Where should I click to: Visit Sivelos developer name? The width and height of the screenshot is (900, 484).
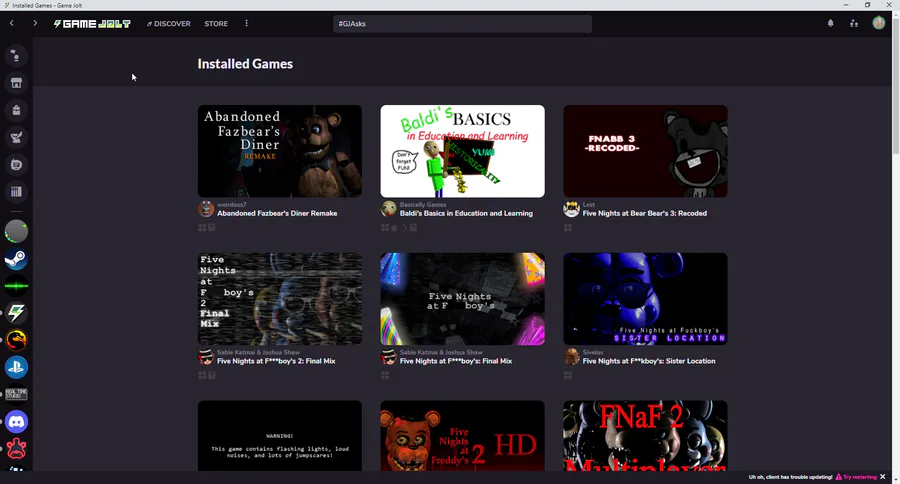click(593, 353)
